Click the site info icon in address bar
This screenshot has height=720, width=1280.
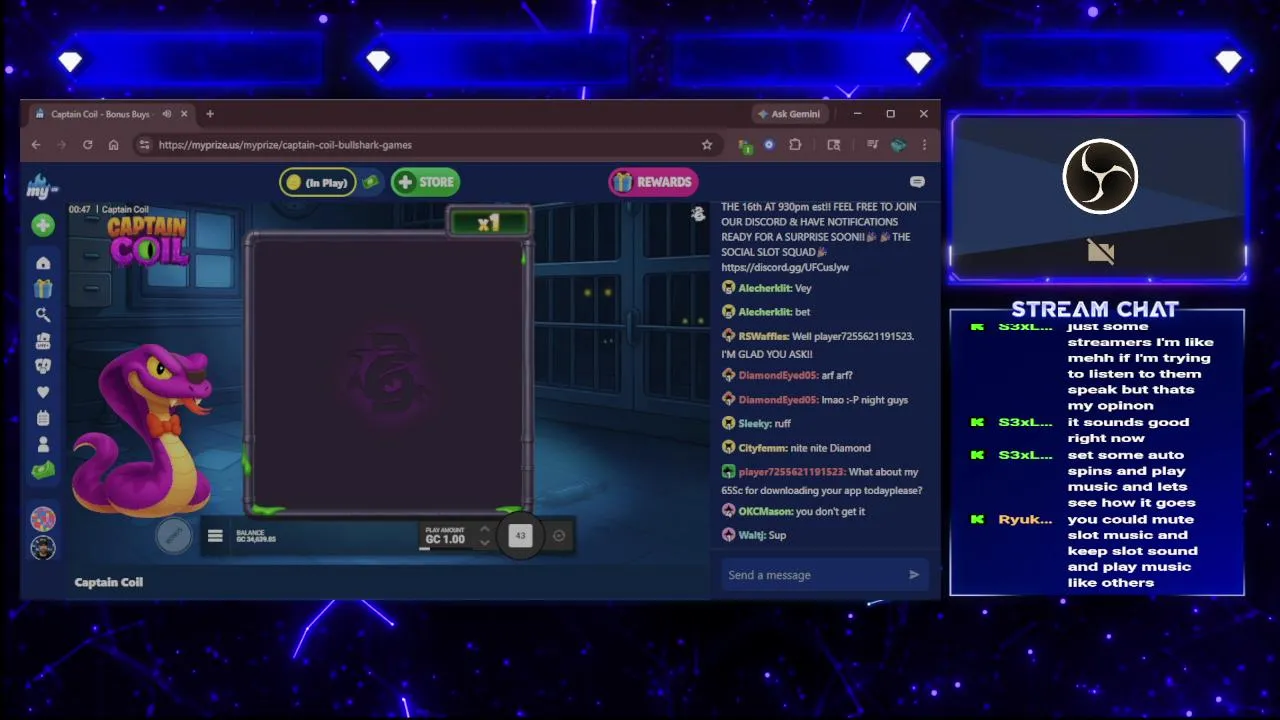pyautogui.click(x=144, y=145)
